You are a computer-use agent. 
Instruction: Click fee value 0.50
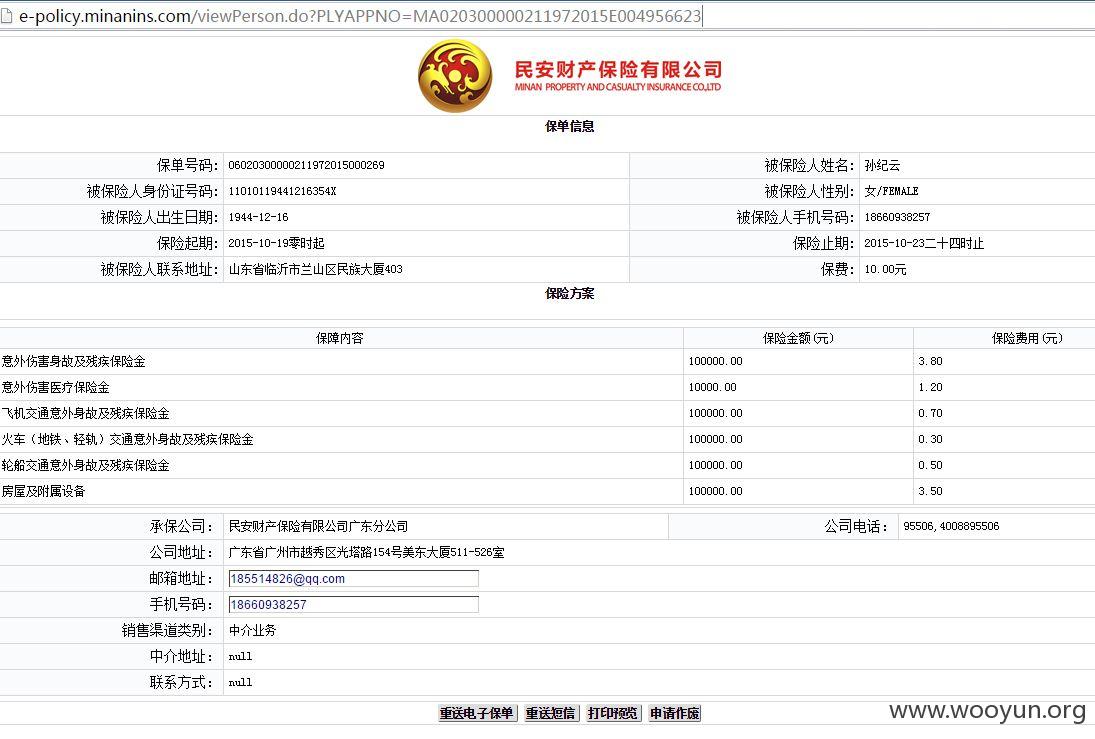(930, 465)
